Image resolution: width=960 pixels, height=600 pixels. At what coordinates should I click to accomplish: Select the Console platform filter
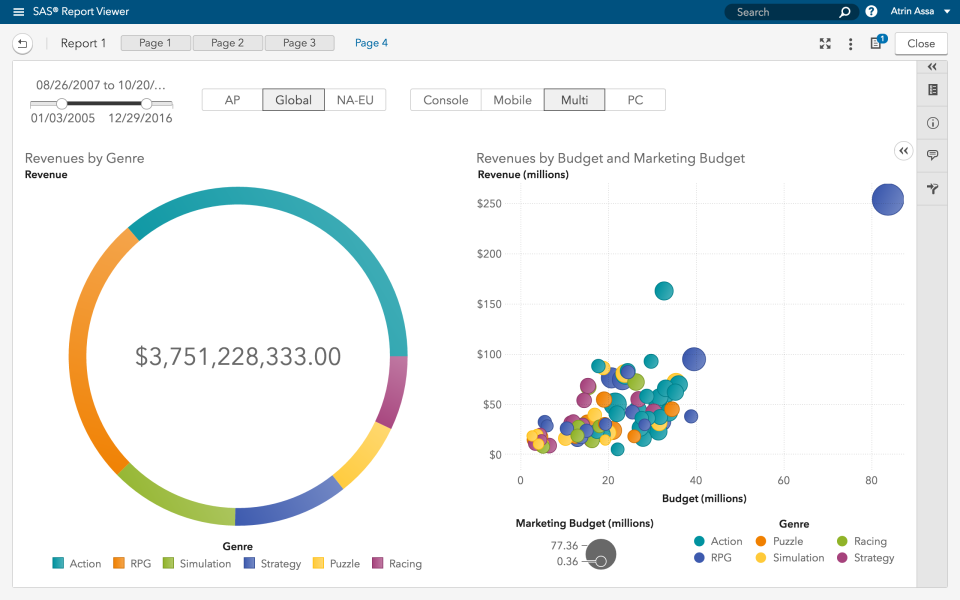click(444, 99)
